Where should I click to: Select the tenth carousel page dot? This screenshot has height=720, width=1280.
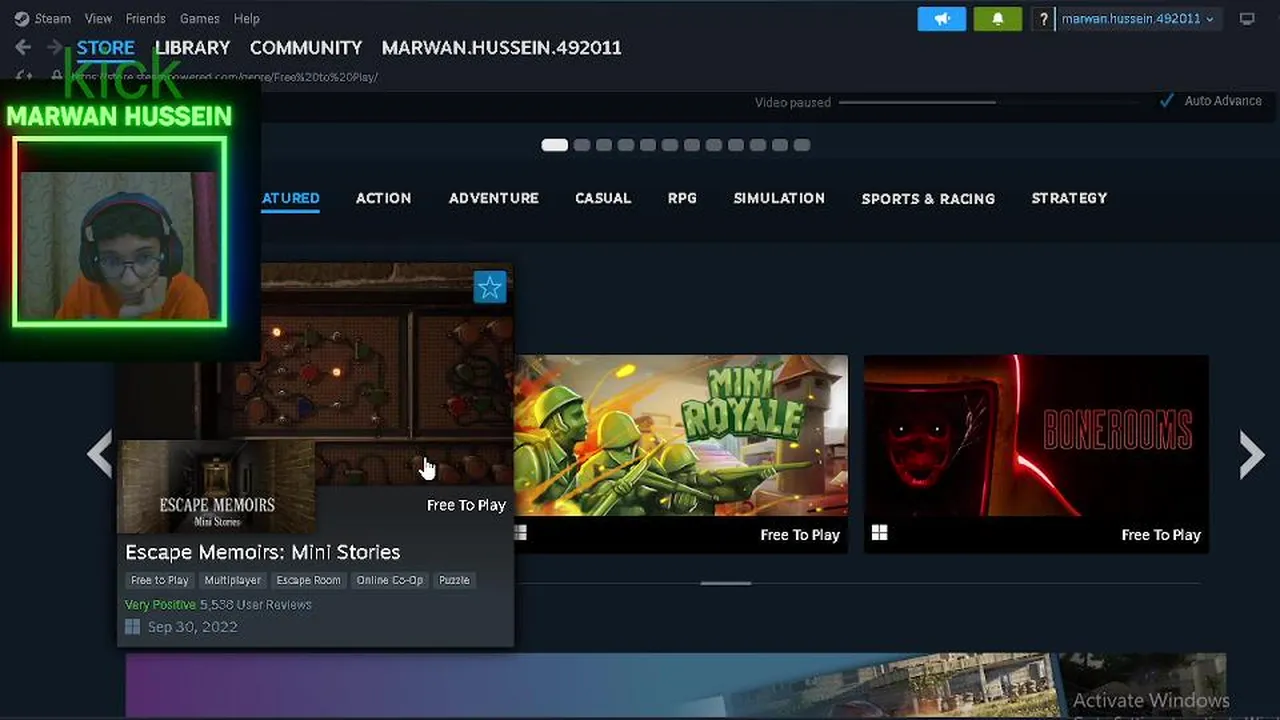(x=758, y=145)
